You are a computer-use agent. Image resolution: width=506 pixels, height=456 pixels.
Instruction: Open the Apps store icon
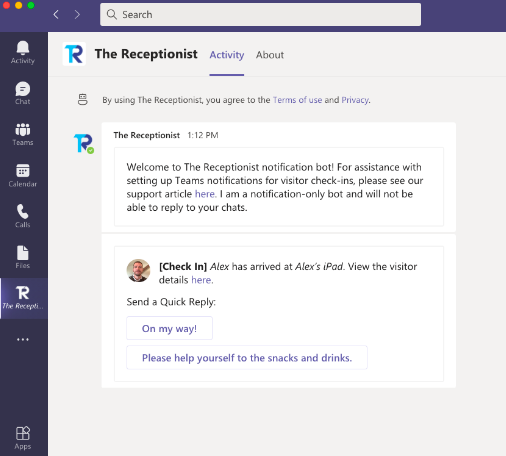(23, 438)
